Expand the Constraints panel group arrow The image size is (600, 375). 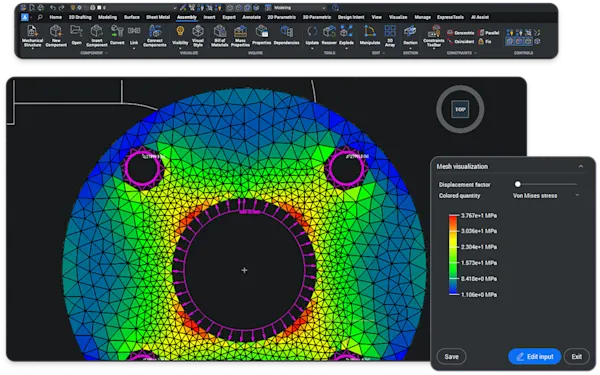tap(475, 53)
